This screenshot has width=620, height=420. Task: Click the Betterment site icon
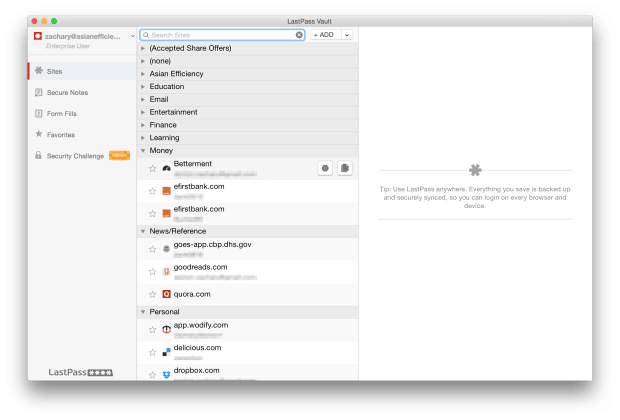(166, 169)
